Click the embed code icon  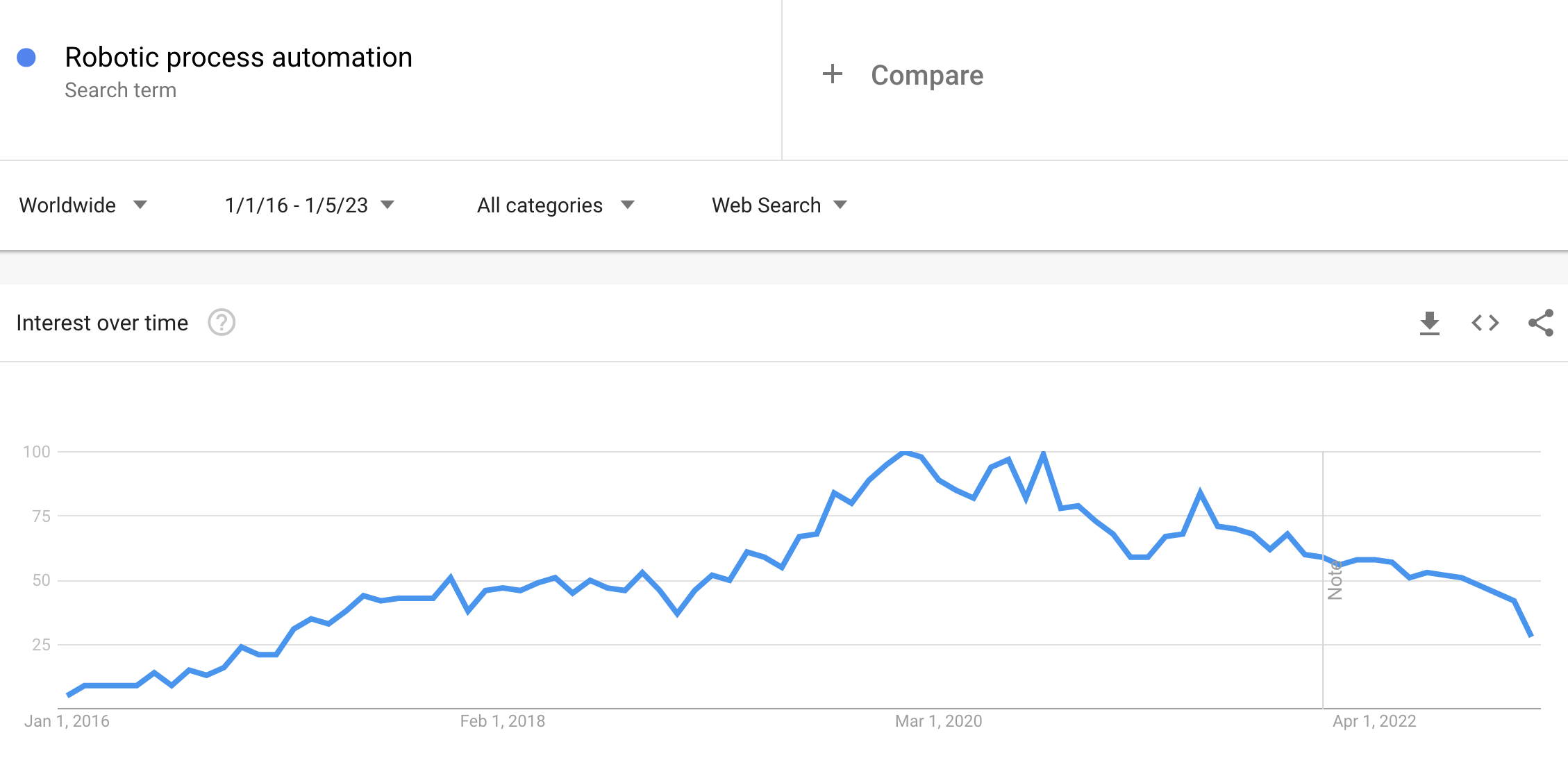[1485, 323]
